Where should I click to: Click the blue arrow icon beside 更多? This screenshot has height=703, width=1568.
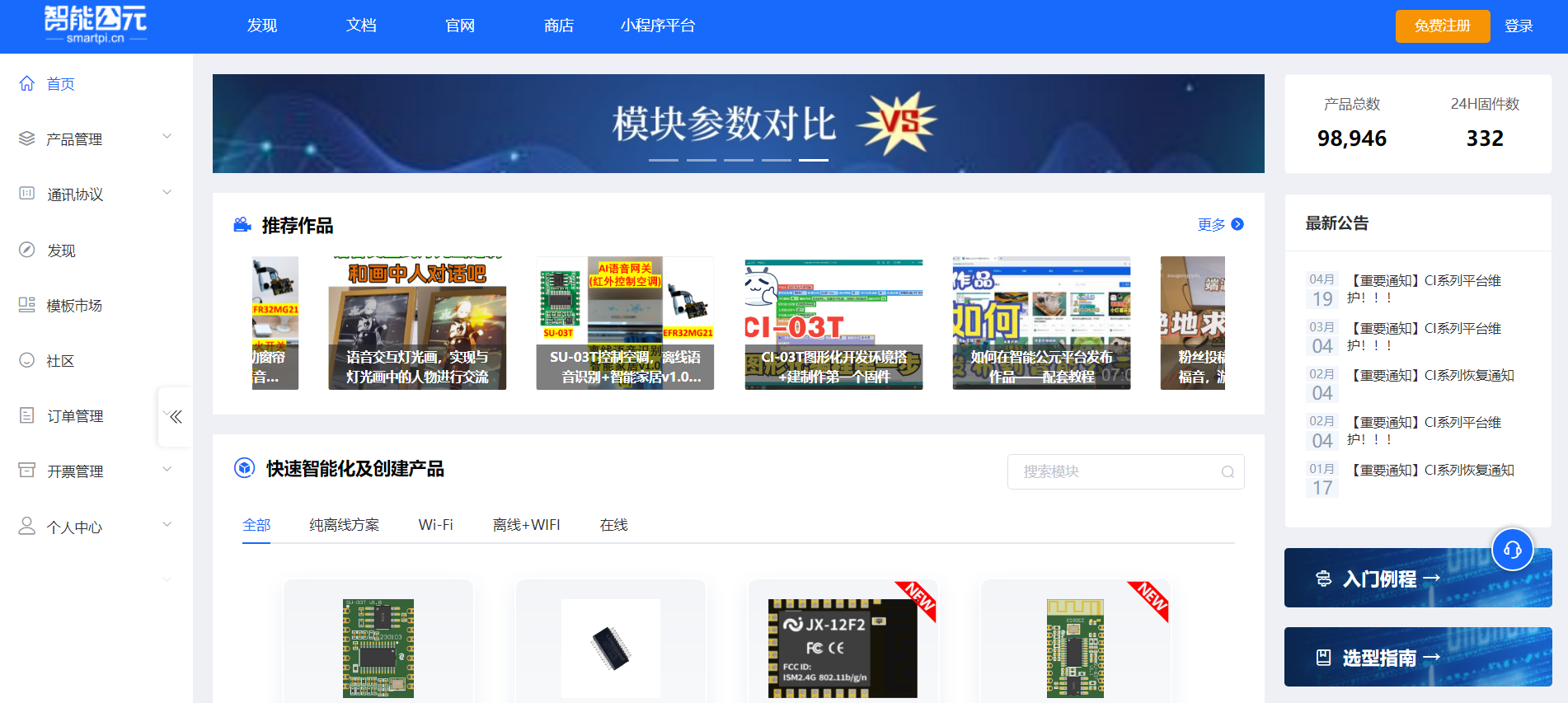click(x=1237, y=224)
